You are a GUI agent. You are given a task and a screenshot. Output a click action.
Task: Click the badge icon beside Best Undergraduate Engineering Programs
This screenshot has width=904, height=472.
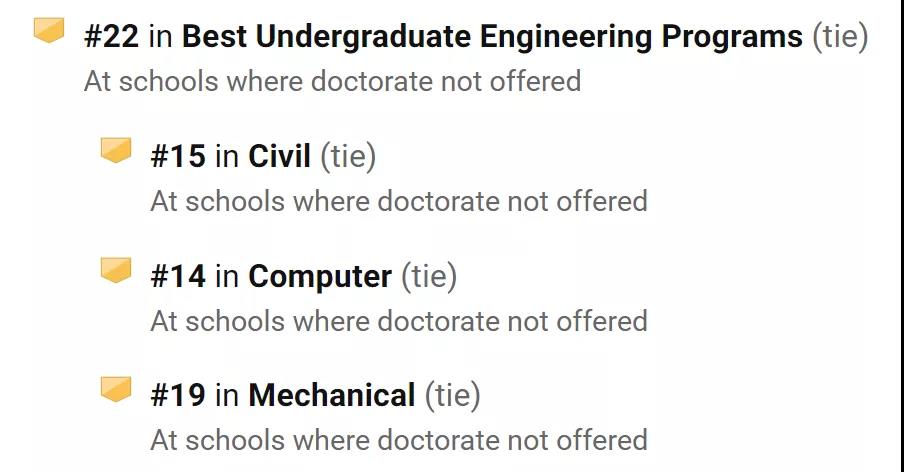[49, 31]
